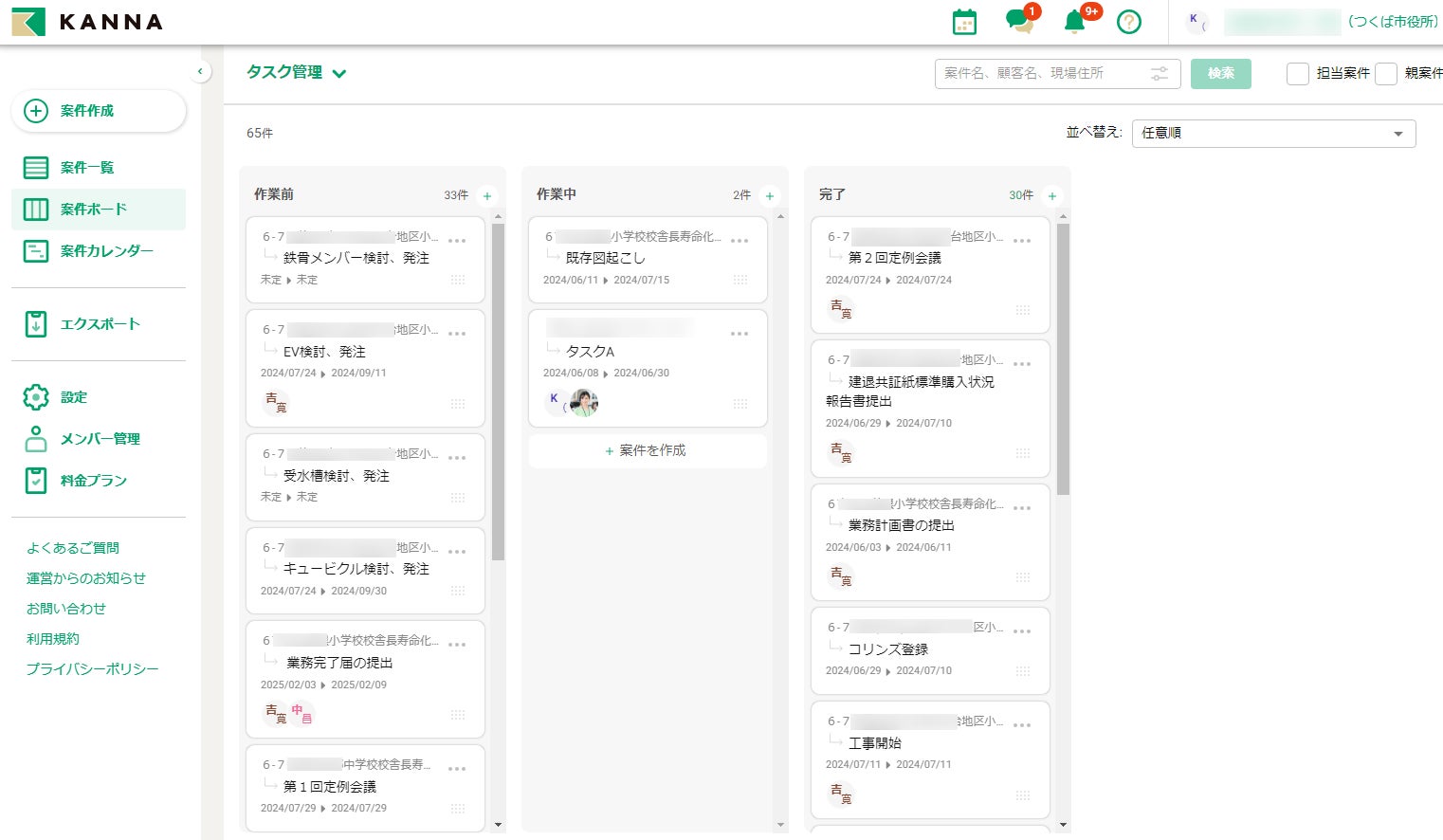Open more options on タスクA card
This screenshot has height=840, width=1443.
click(x=740, y=334)
